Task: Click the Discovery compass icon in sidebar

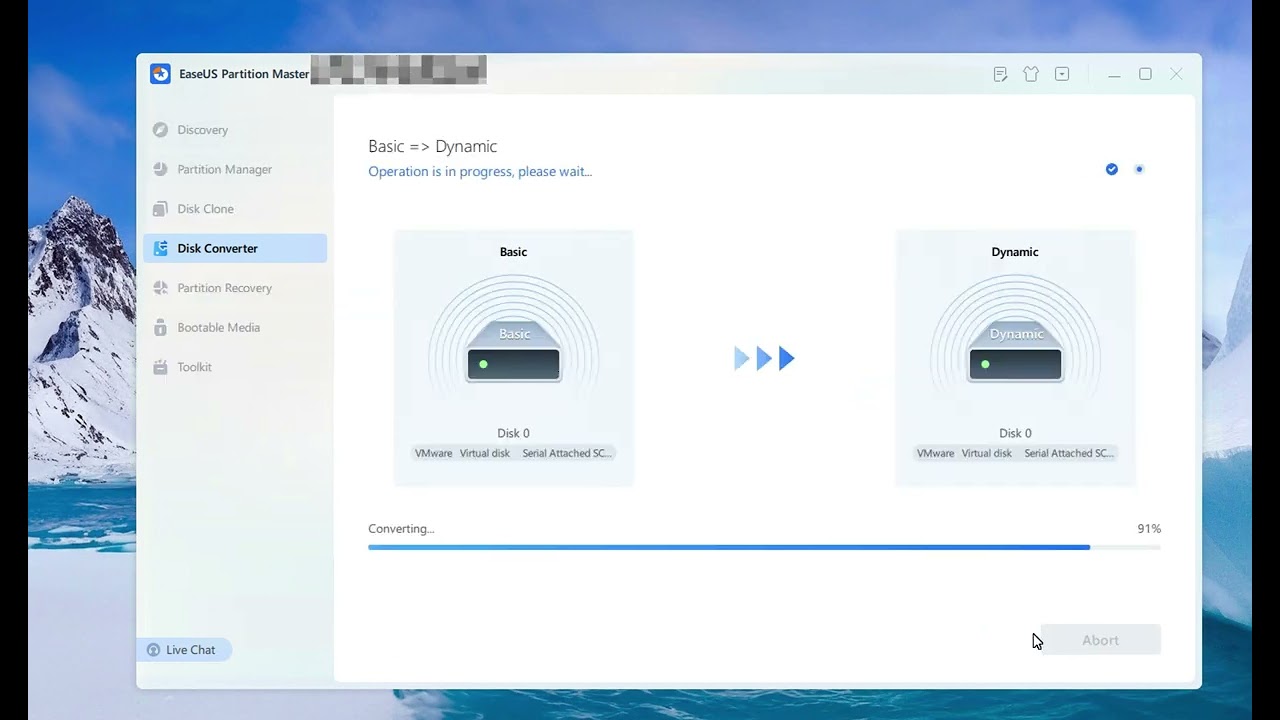Action: tap(160, 130)
